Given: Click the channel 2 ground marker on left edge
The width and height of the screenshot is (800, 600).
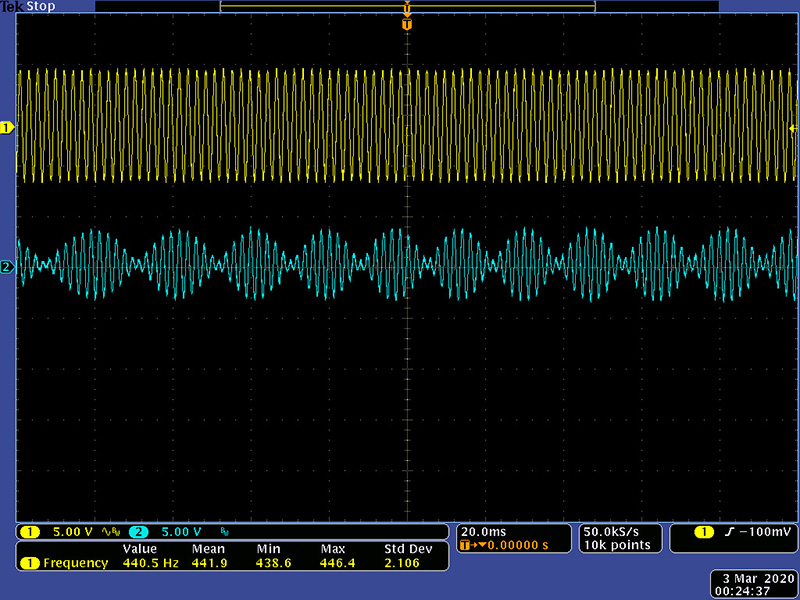Looking at the screenshot, I should point(7,267).
